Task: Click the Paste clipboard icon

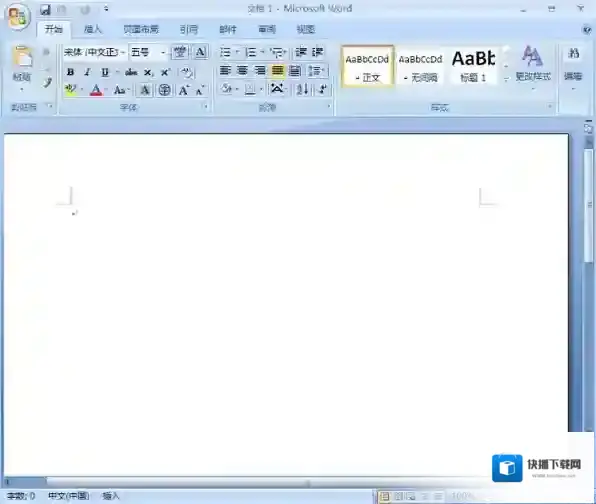Action: click(22, 57)
